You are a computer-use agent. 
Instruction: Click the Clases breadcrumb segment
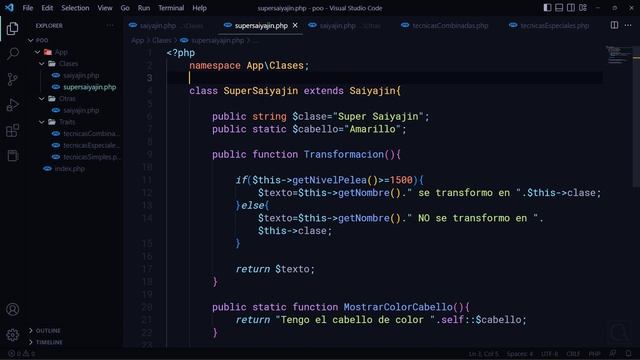tap(162, 40)
